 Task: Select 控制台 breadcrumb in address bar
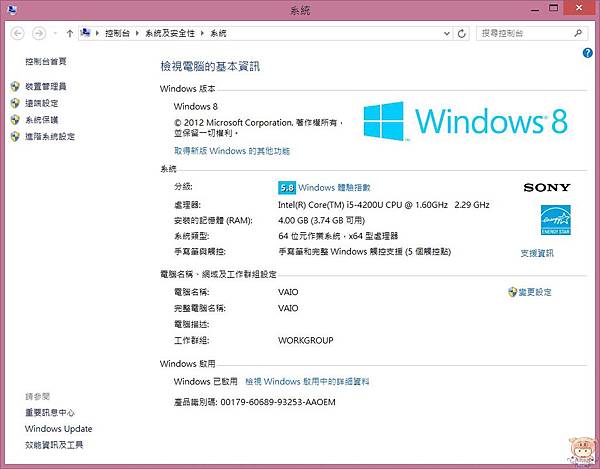[117, 34]
